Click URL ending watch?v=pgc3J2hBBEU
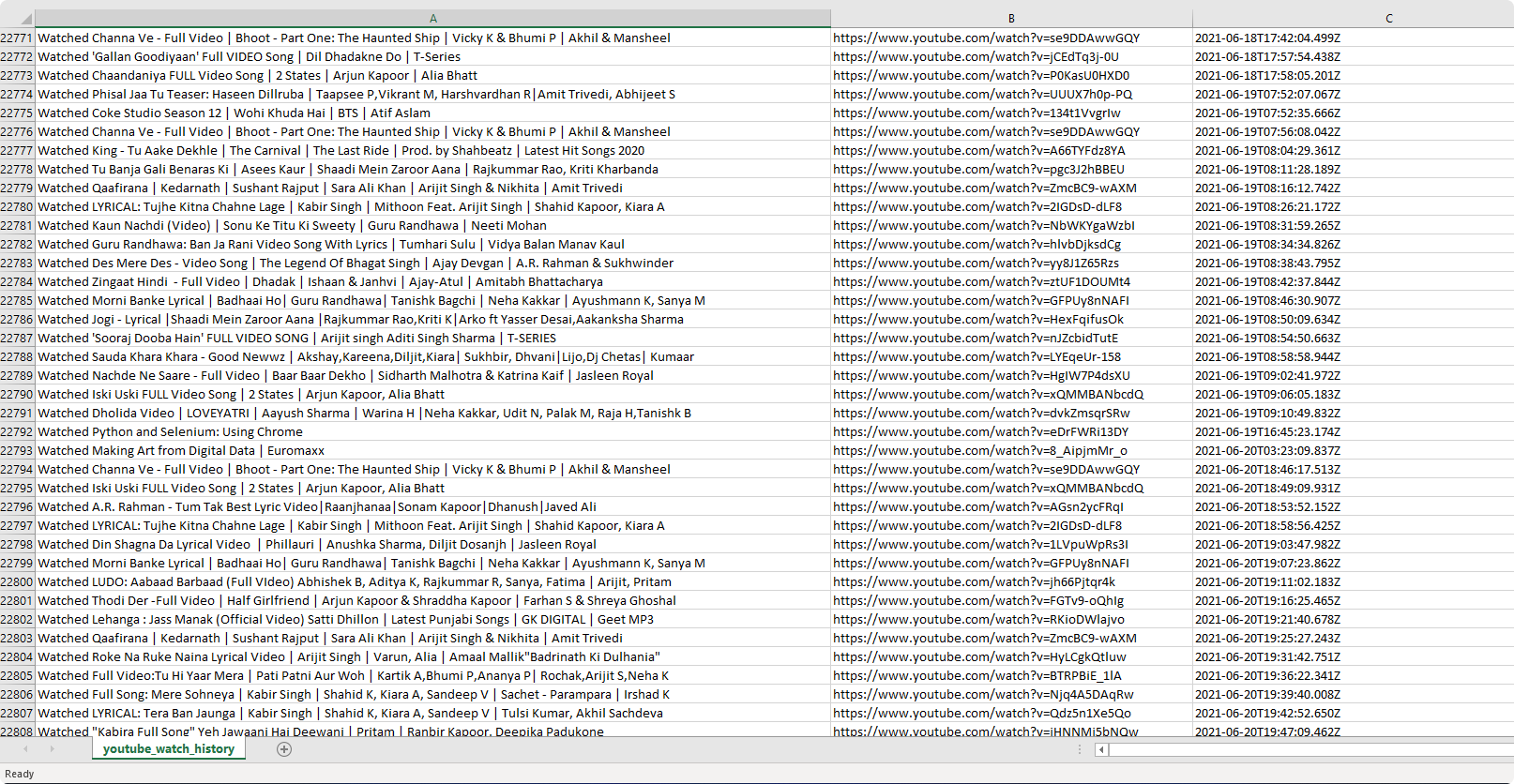The image size is (1514, 784). tap(1011, 169)
